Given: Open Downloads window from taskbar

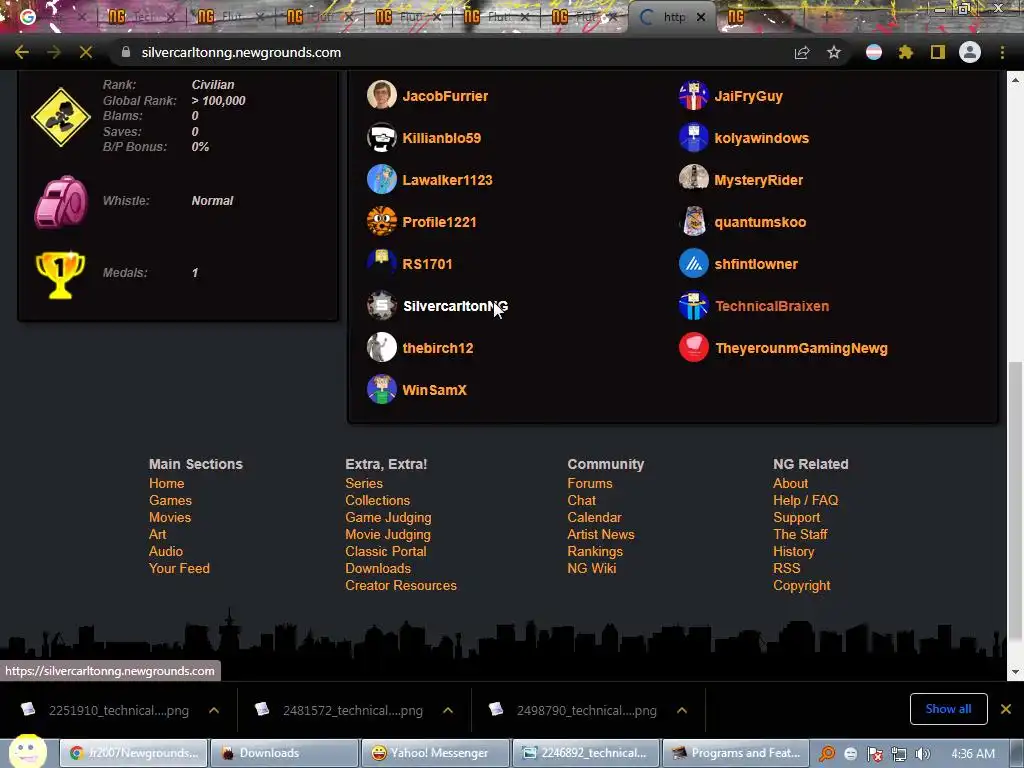Looking at the screenshot, I should pos(285,753).
